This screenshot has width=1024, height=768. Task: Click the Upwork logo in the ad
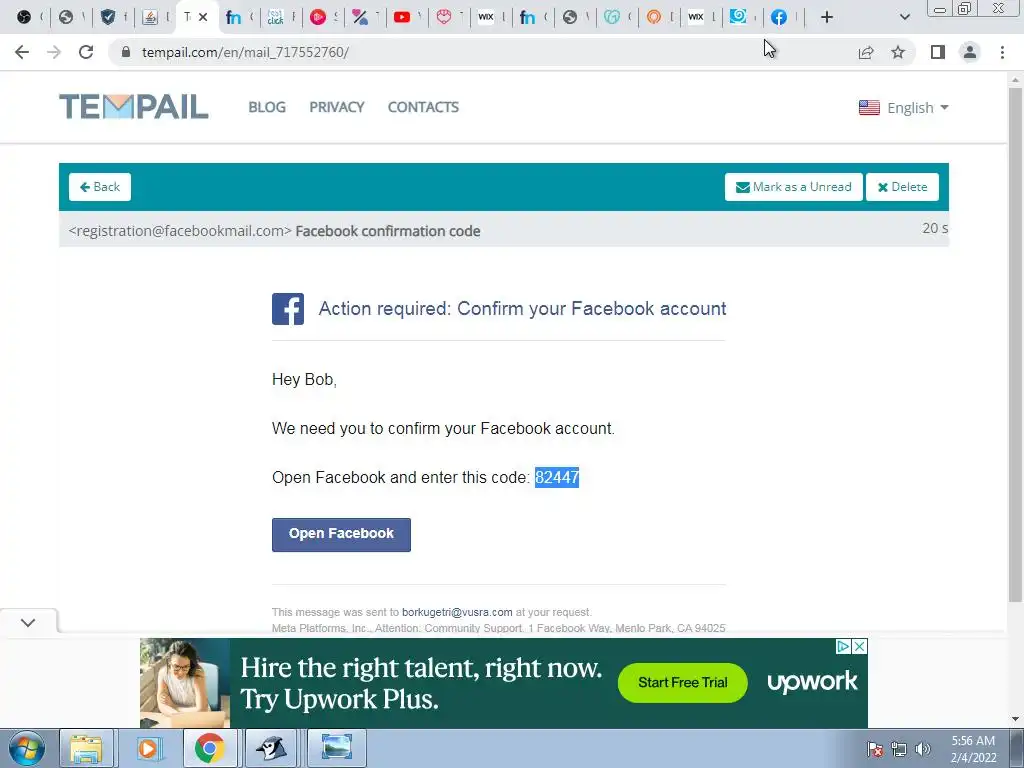coord(812,682)
